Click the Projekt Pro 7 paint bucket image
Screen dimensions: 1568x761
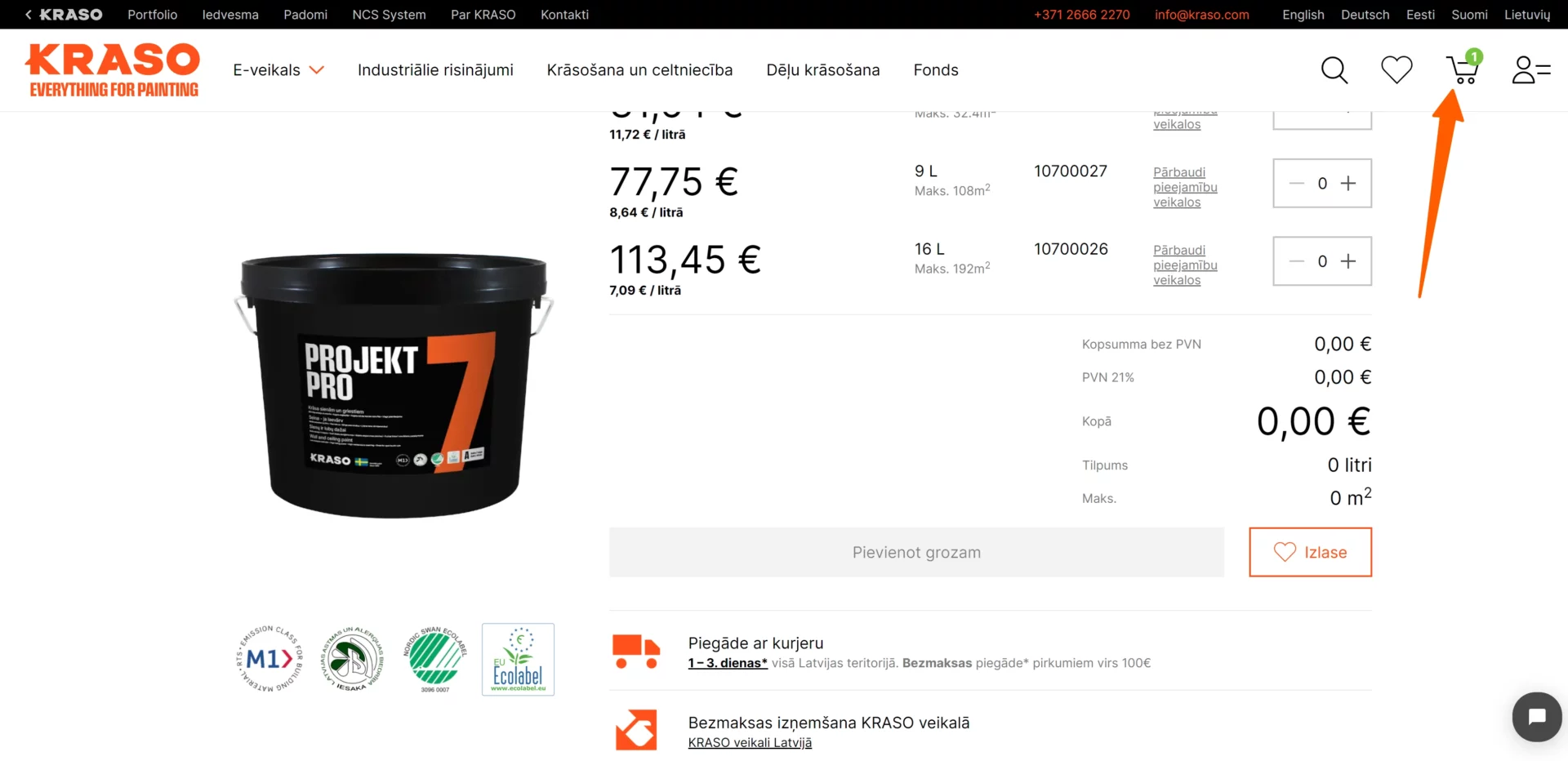click(394, 384)
